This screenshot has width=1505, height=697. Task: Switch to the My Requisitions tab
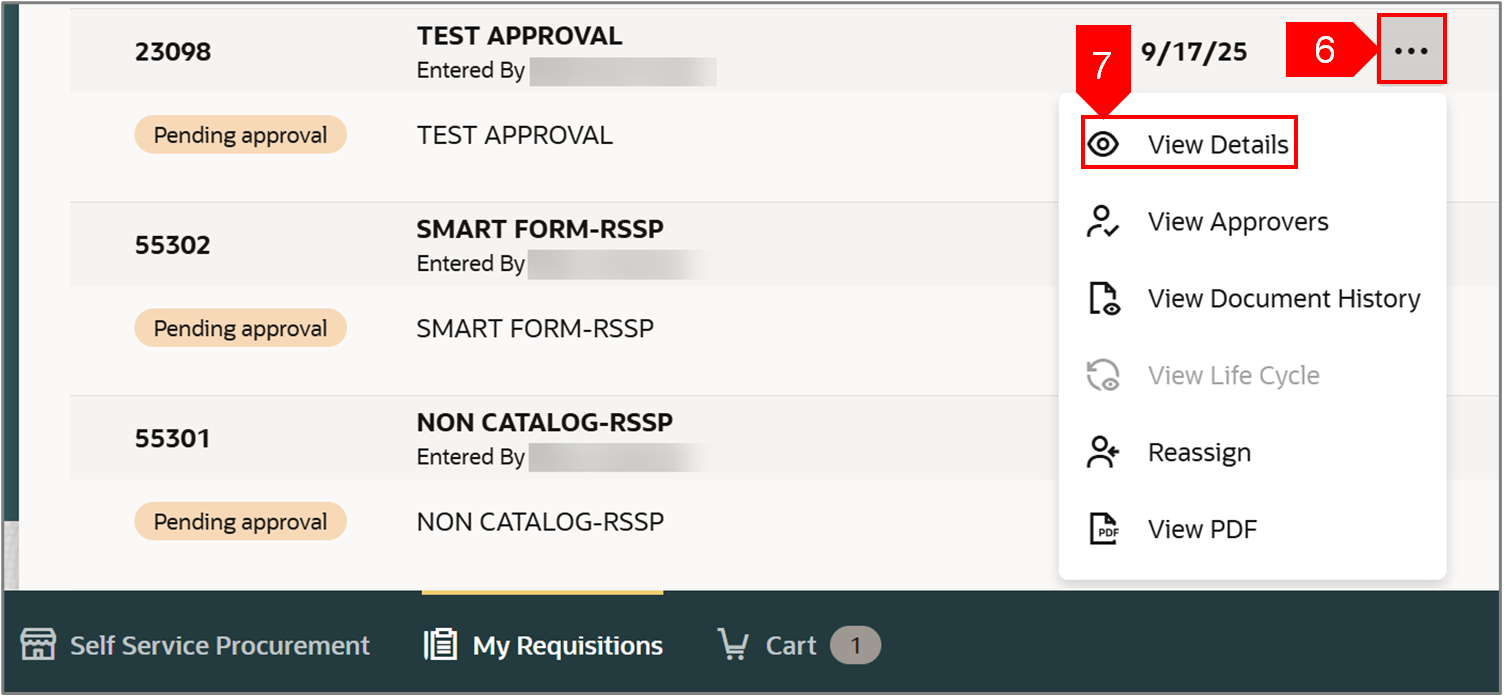567,646
